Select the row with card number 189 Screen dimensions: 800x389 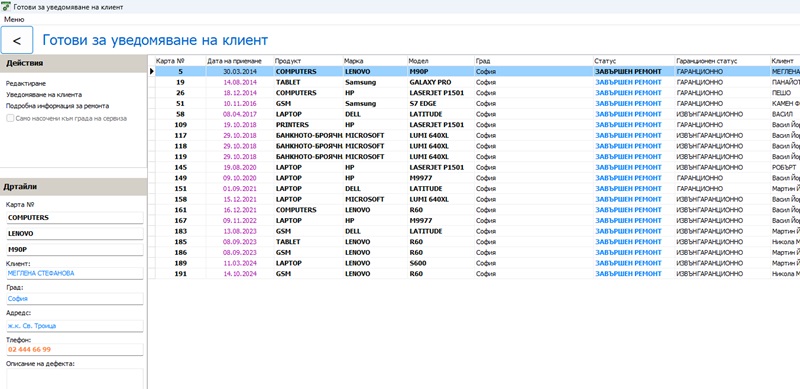pos(474,263)
